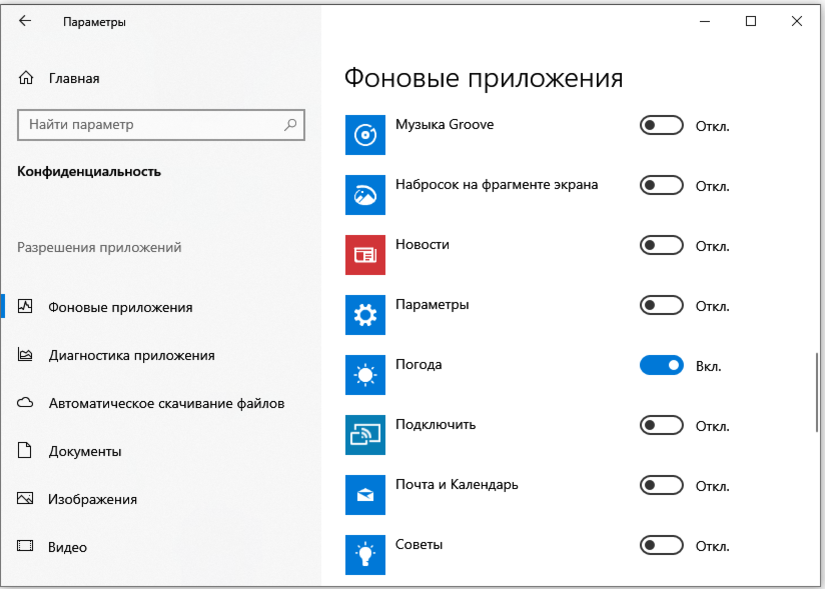Image resolution: width=825 pixels, height=589 pixels.
Task: Click the Изображения picture icon
Action: pyautogui.click(x=25, y=498)
